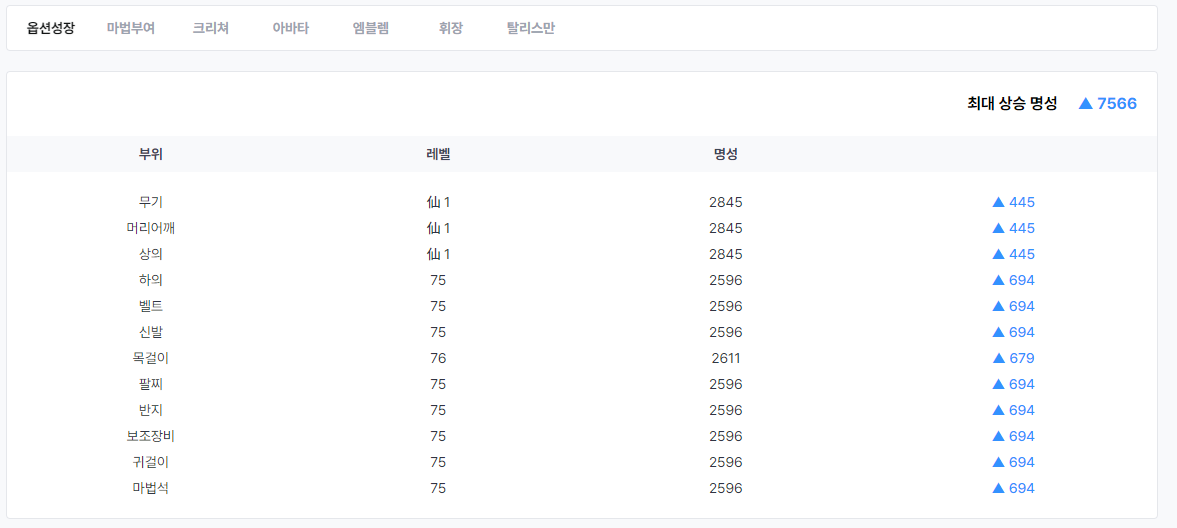Screen dimensions: 1177x528
Task: Click the 부위 column header
Action: (x=151, y=154)
